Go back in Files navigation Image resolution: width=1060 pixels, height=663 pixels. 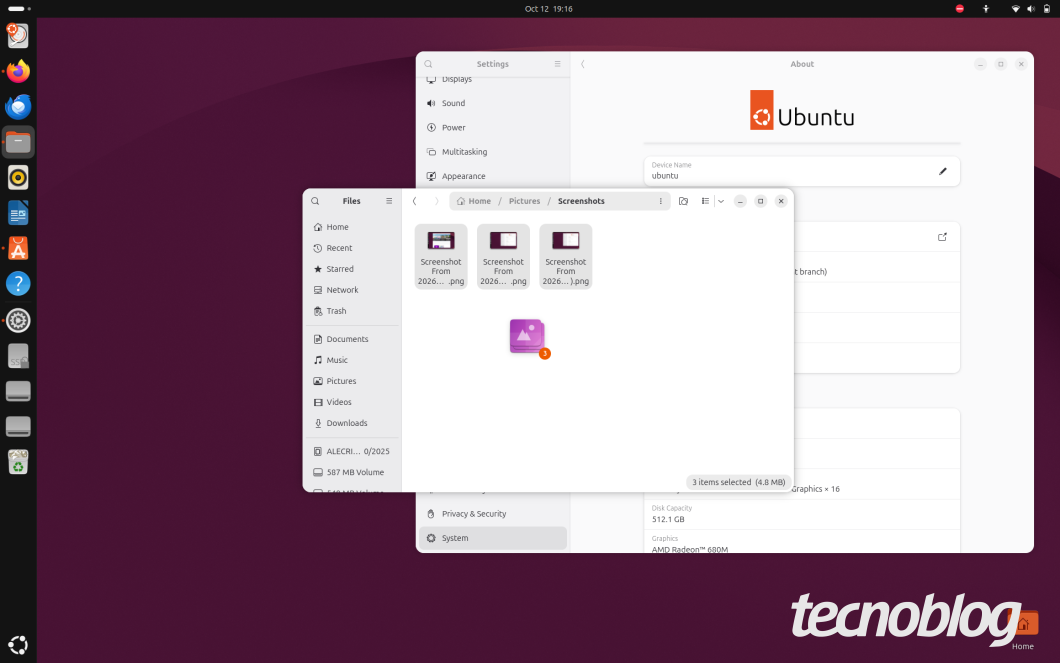coord(414,201)
